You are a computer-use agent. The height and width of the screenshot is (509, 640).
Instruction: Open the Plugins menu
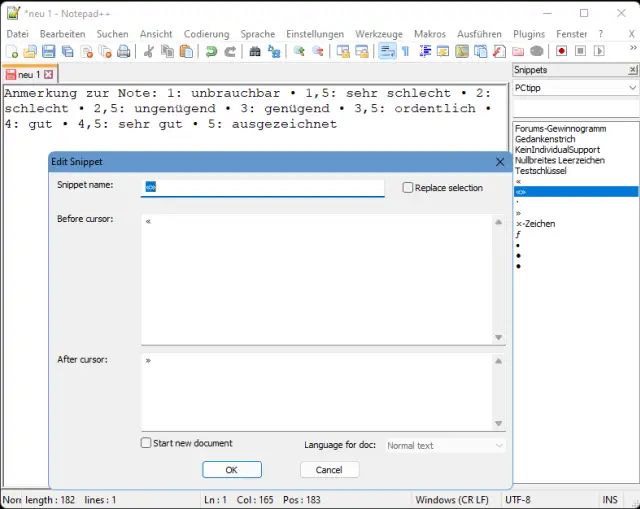click(529, 34)
